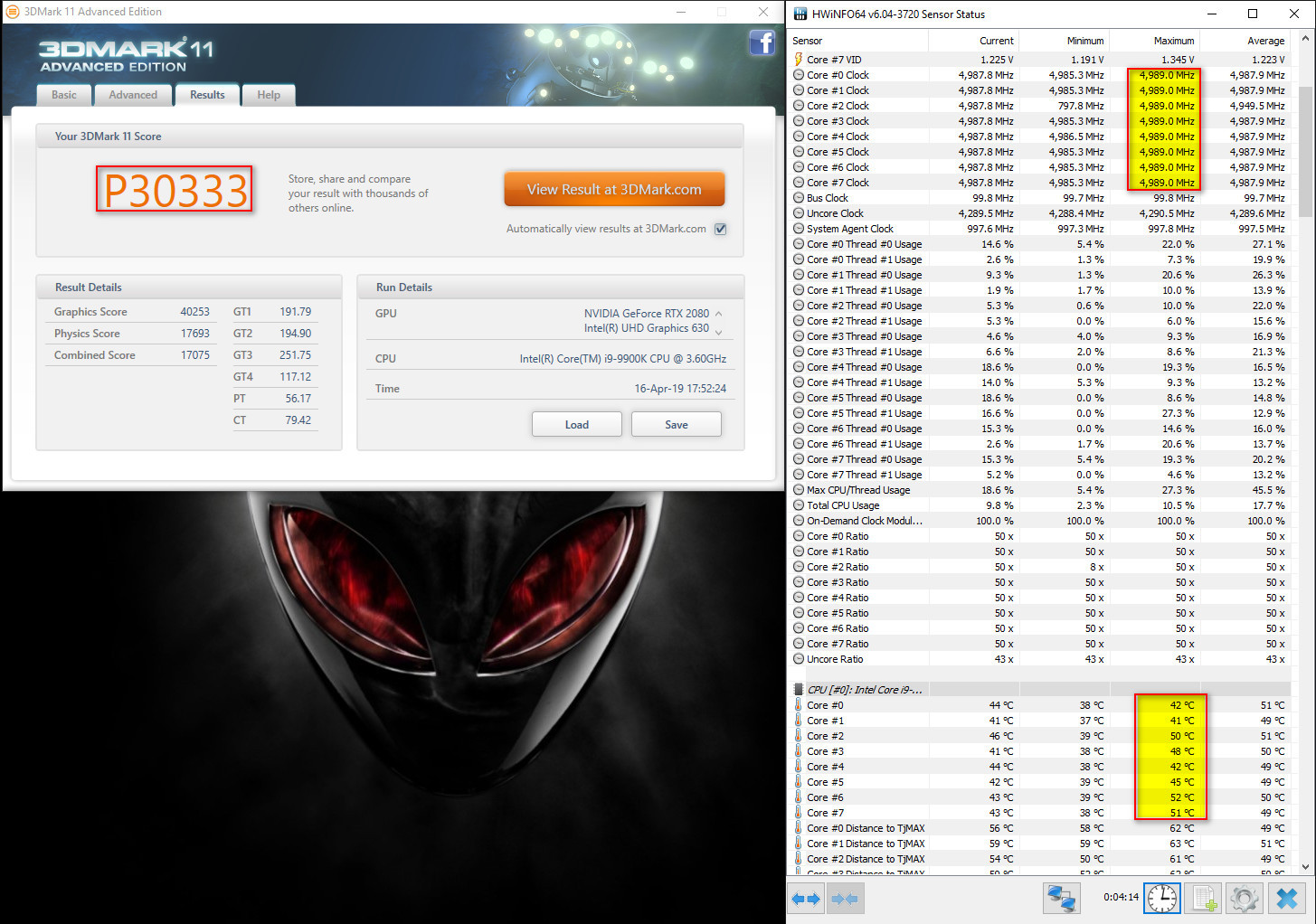Viewport: 1316px width, 924px height.
Task: Click the Average column header
Action: (x=1245, y=41)
